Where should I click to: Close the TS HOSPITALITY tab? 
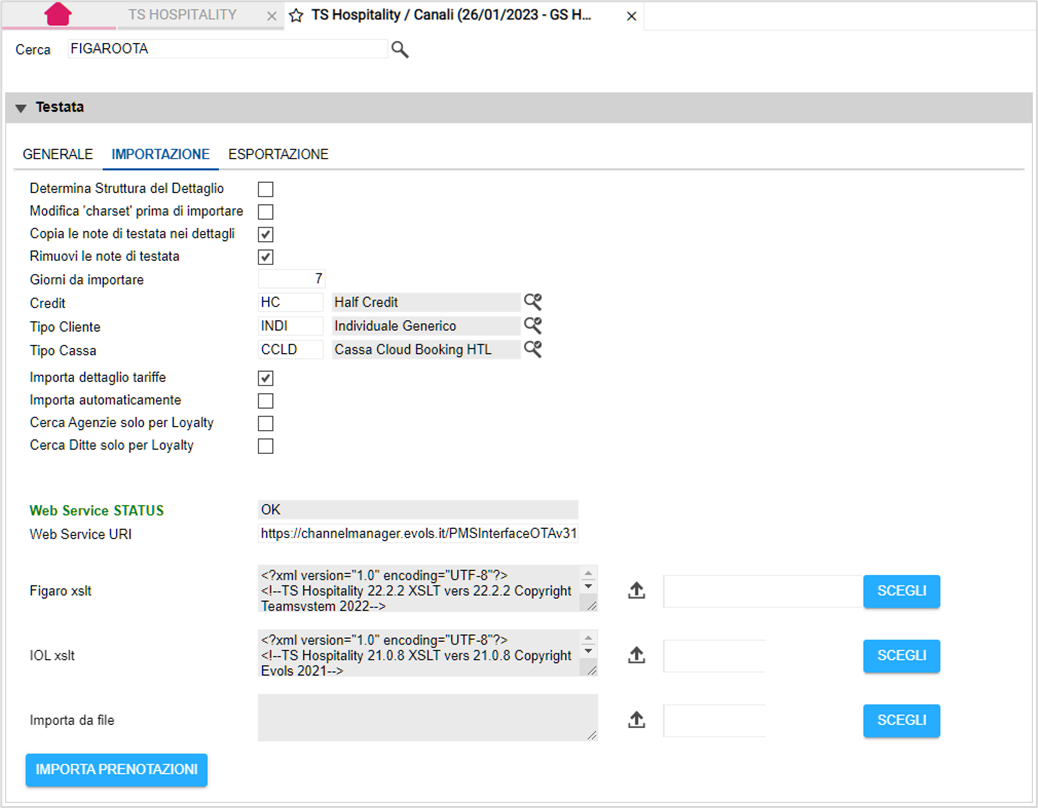coord(271,17)
